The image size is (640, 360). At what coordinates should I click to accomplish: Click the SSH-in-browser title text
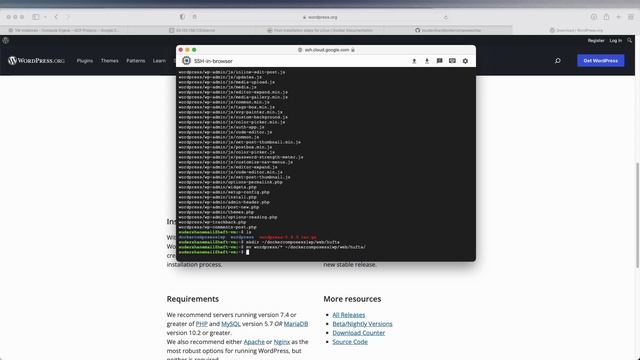[x=213, y=61]
